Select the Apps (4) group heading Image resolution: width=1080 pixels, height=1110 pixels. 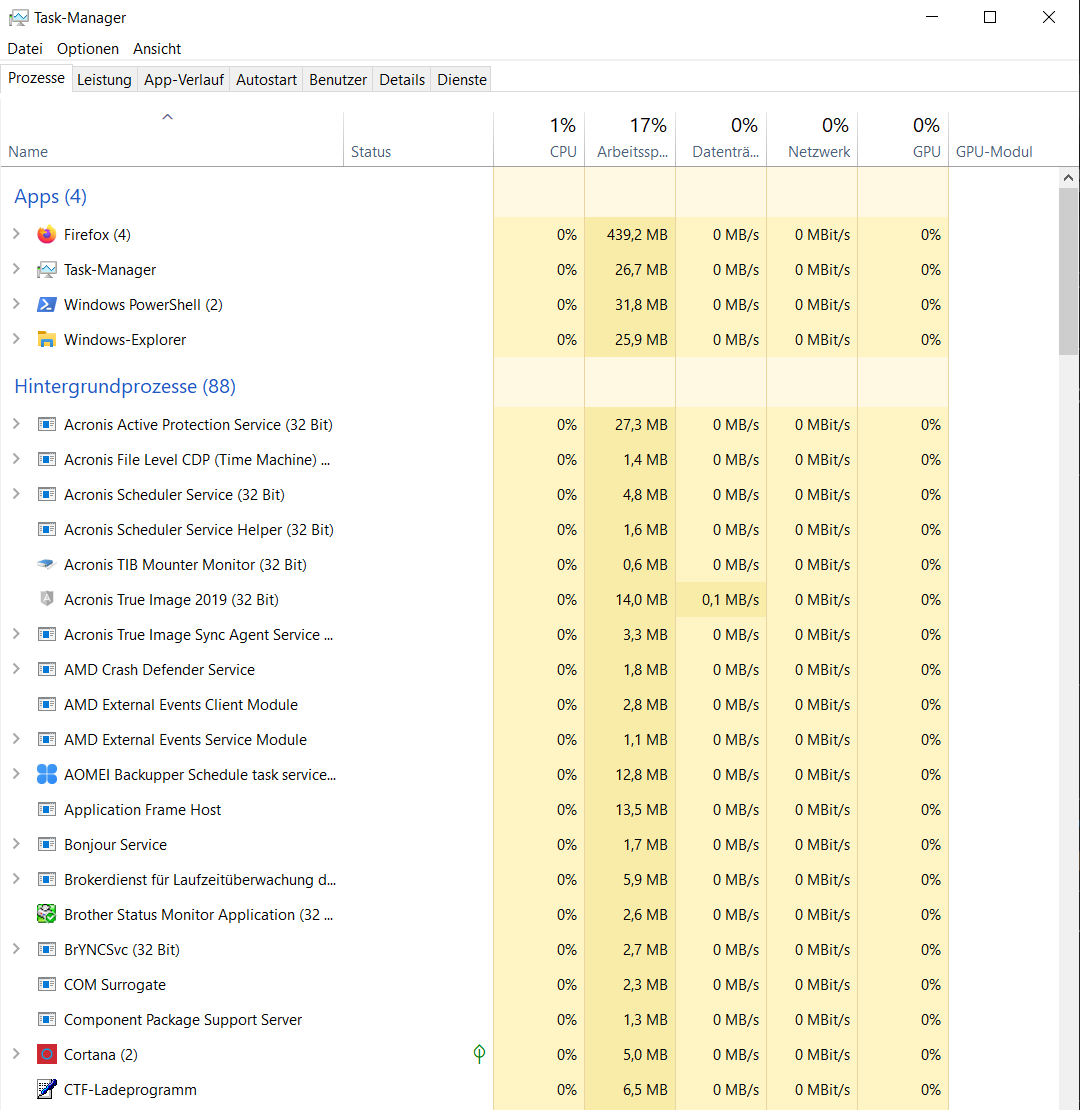pyautogui.click(x=50, y=196)
